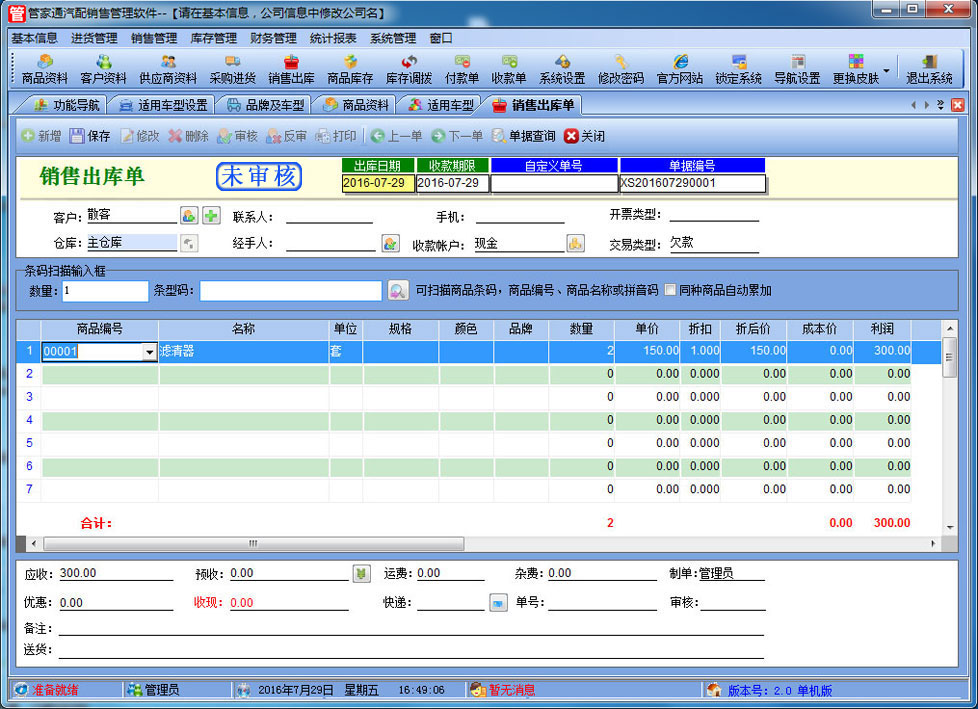Open 商品资料 from the main toolbar
This screenshot has width=978, height=709.
[44, 69]
